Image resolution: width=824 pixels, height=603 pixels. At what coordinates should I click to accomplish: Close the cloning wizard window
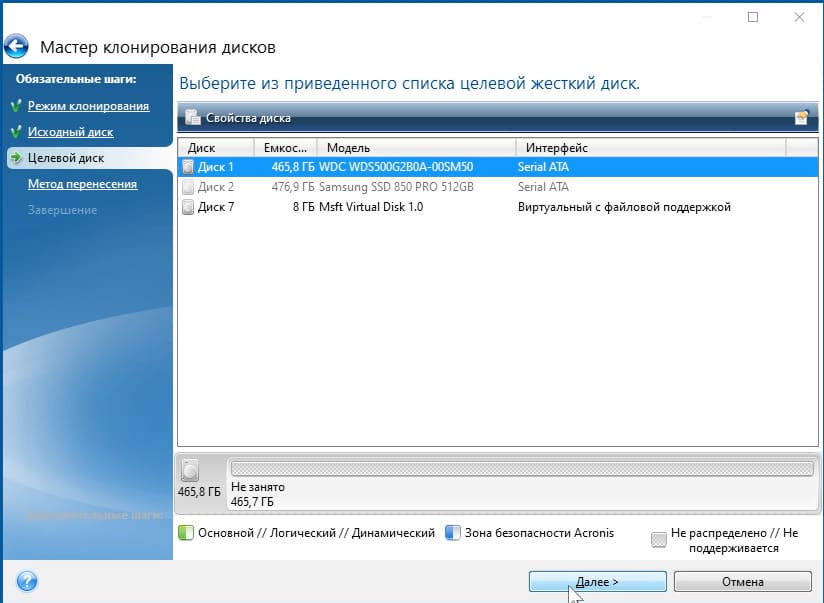[799, 17]
